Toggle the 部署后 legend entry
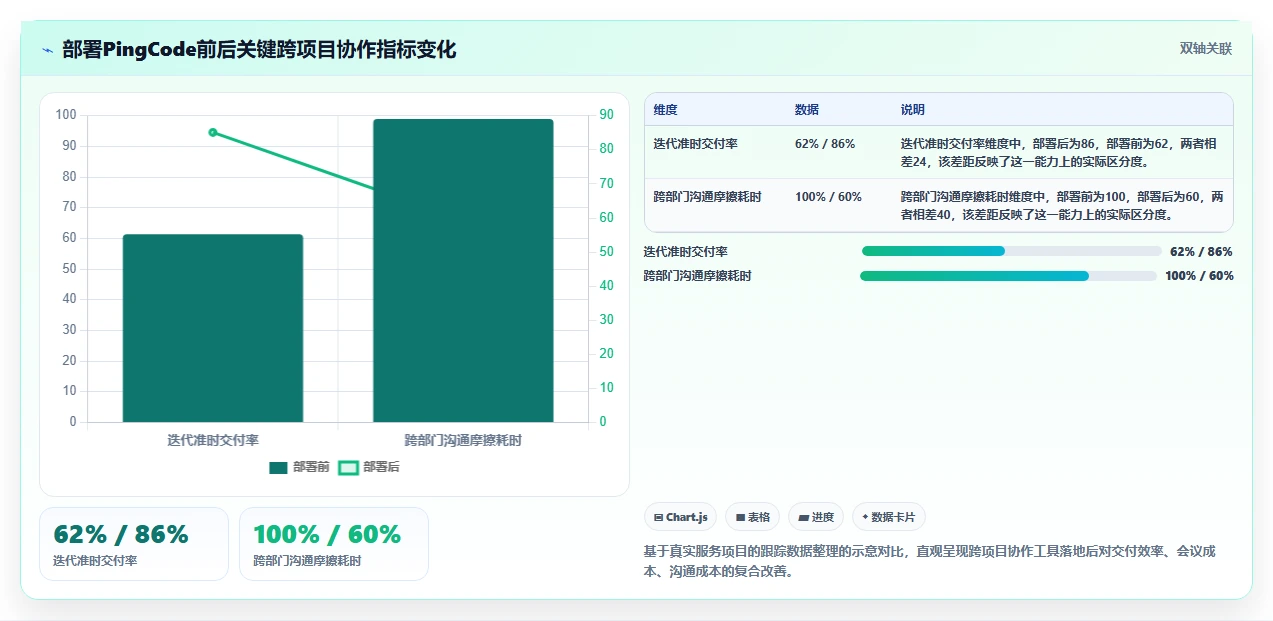This screenshot has width=1273, height=621. click(369, 467)
